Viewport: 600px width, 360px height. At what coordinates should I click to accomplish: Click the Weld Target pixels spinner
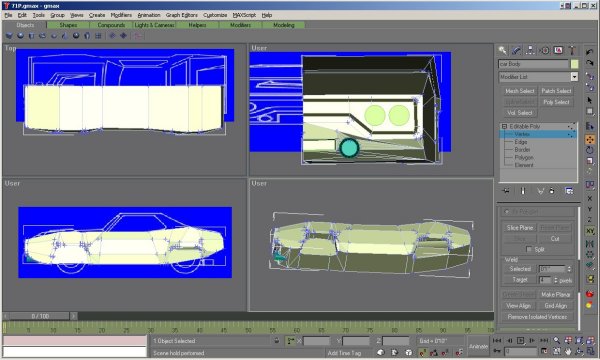coord(556,280)
